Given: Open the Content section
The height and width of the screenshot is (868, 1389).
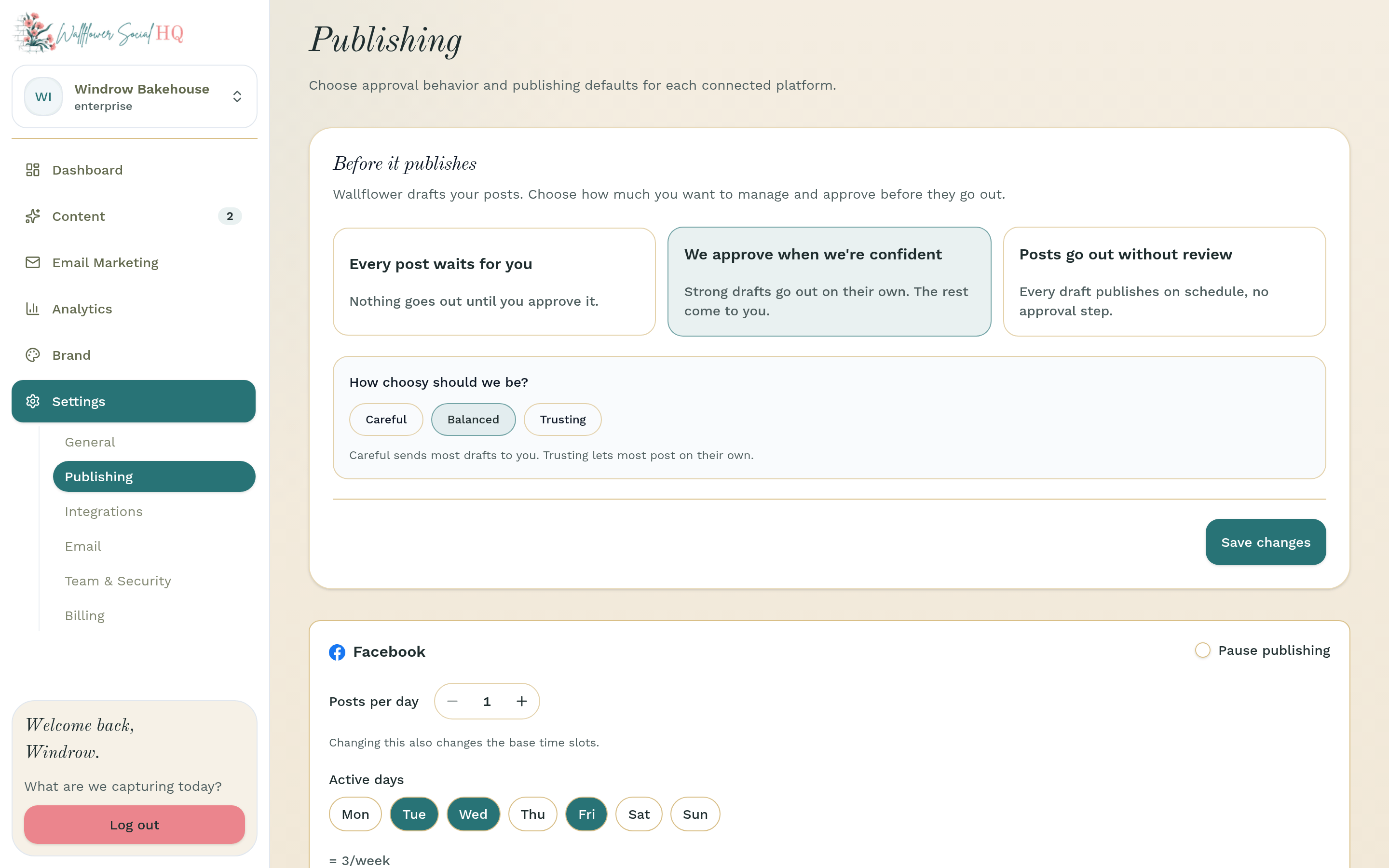Looking at the screenshot, I should 133,217.
